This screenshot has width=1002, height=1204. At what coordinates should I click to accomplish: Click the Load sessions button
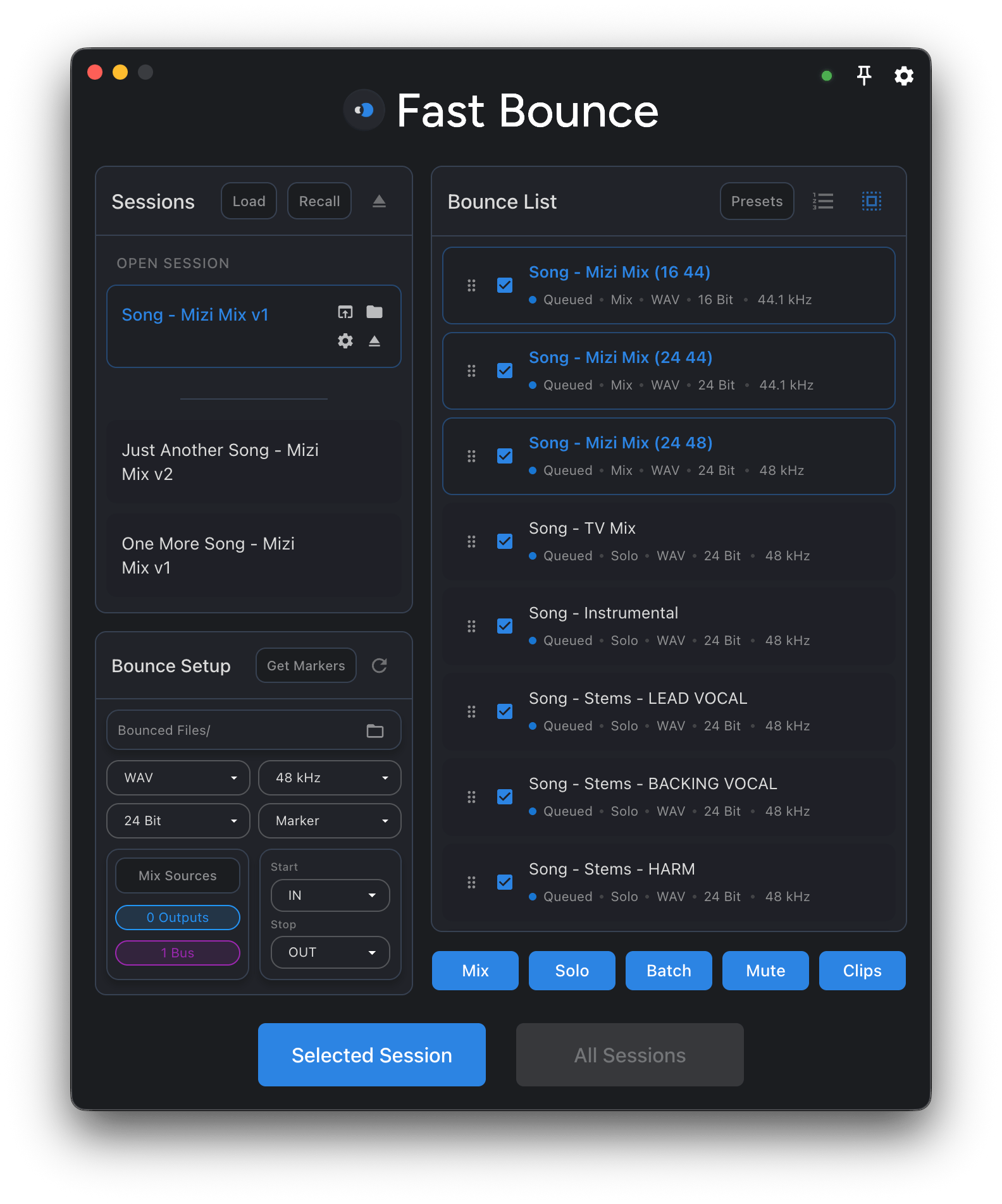coord(249,201)
